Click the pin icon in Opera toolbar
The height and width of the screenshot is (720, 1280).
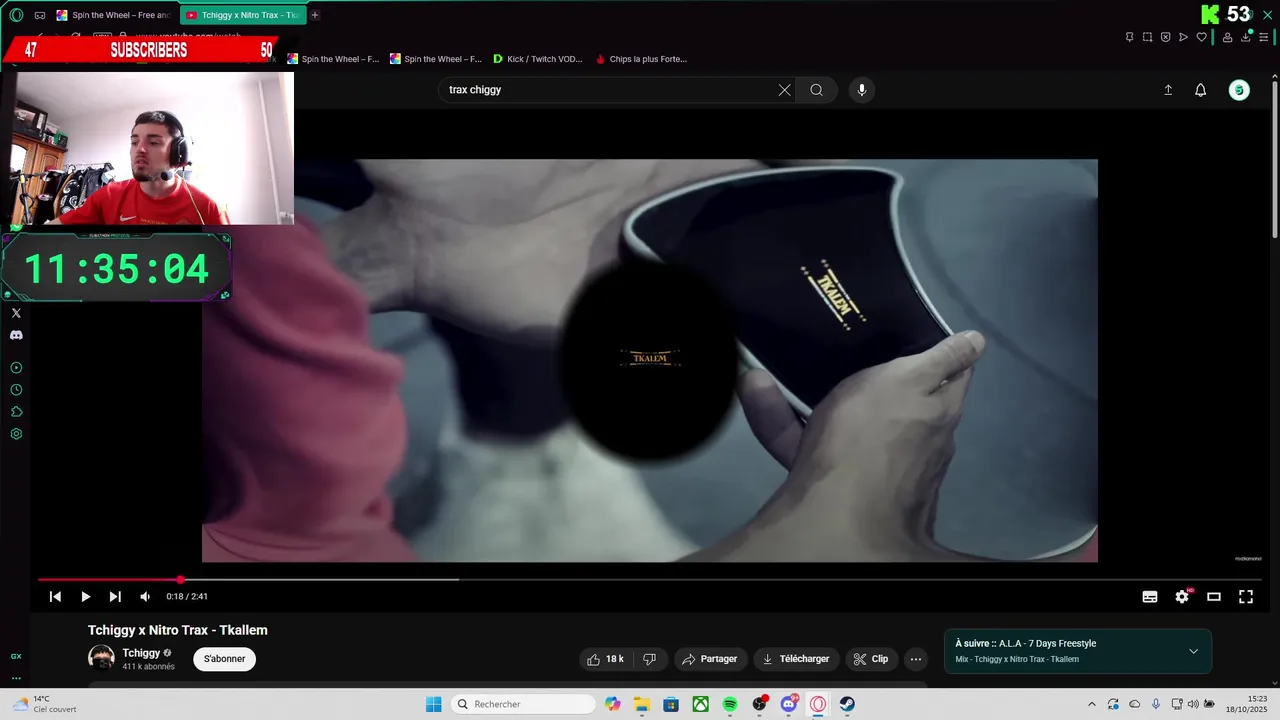[1130, 37]
